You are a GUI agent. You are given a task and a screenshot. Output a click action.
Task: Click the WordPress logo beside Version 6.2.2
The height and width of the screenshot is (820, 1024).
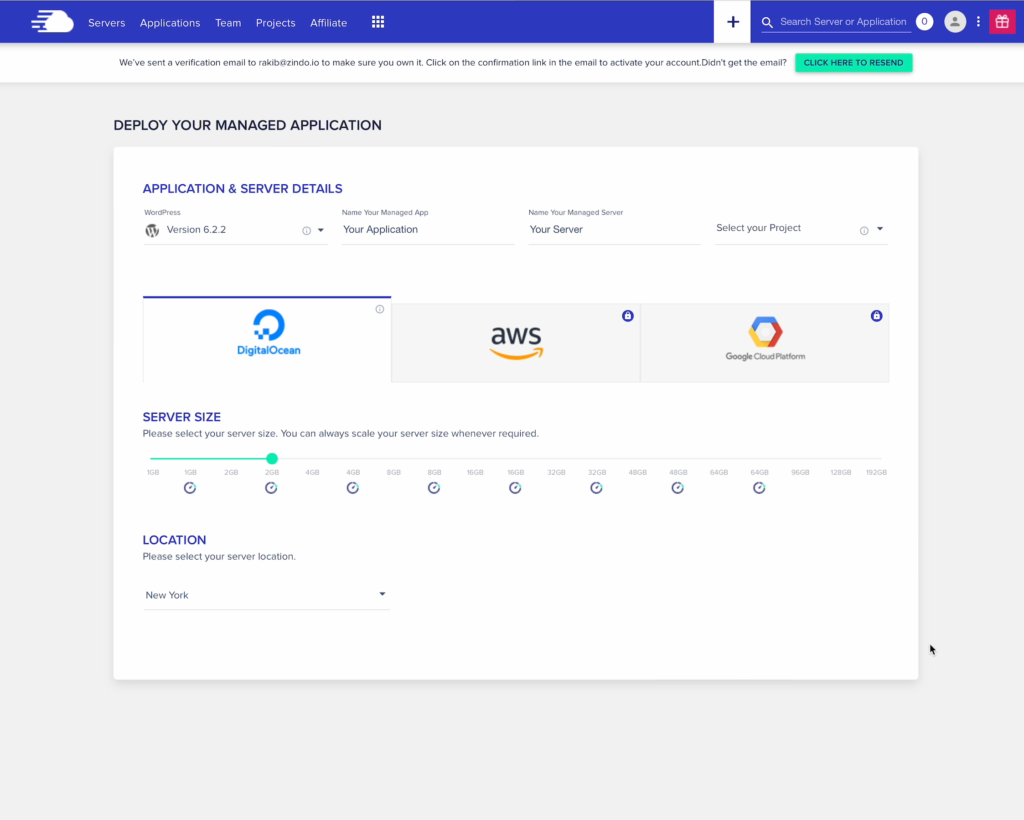click(152, 230)
